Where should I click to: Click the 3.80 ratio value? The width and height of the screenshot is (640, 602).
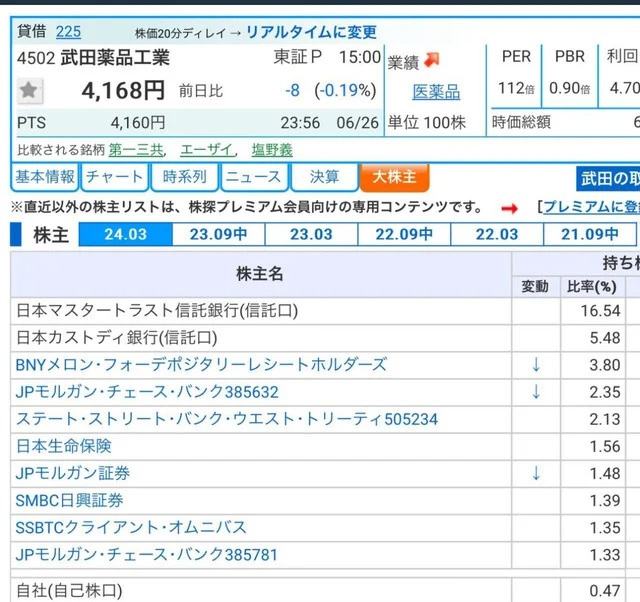[605, 364]
